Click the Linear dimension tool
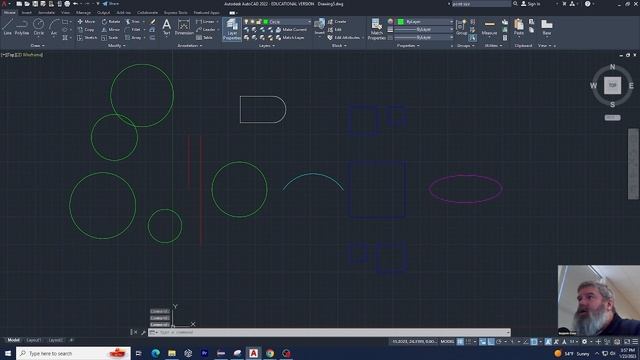The image size is (640, 360). click(206, 22)
